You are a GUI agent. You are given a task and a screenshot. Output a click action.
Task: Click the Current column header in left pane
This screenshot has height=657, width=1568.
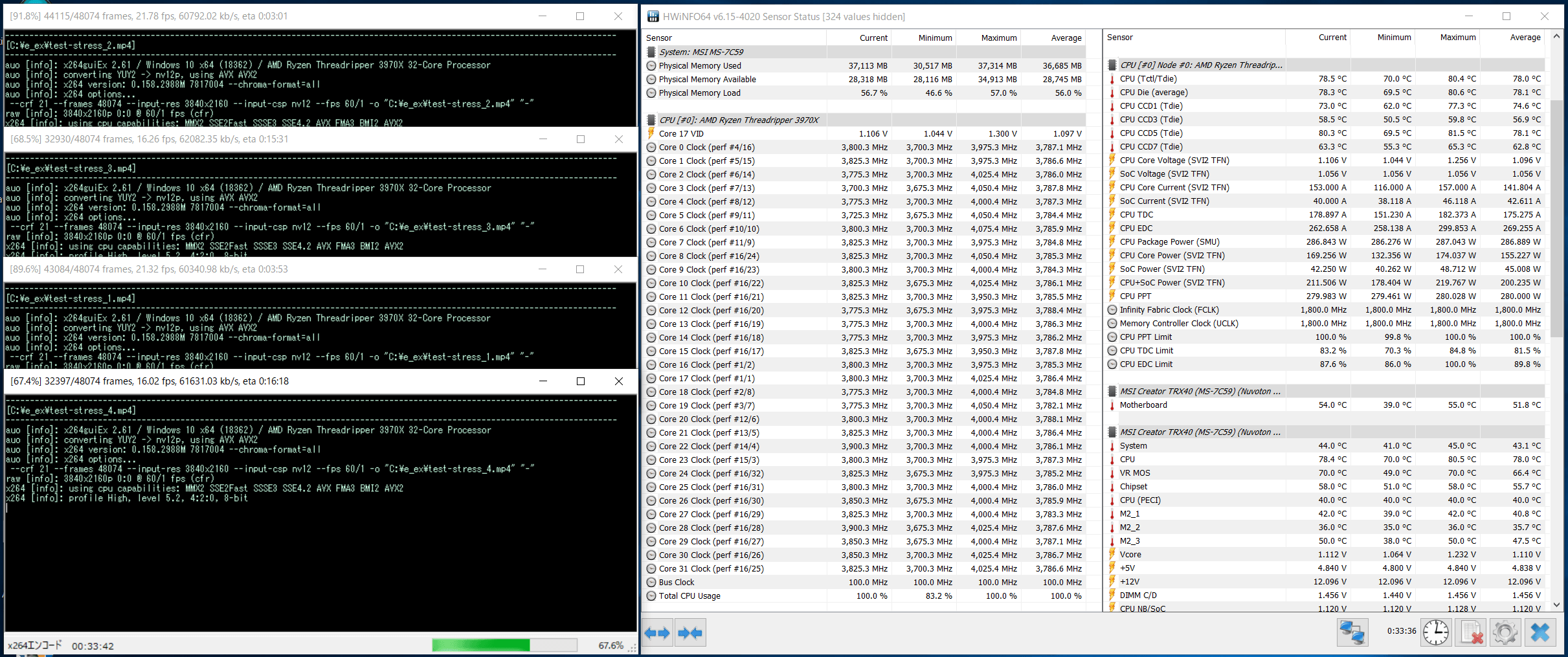click(x=873, y=38)
